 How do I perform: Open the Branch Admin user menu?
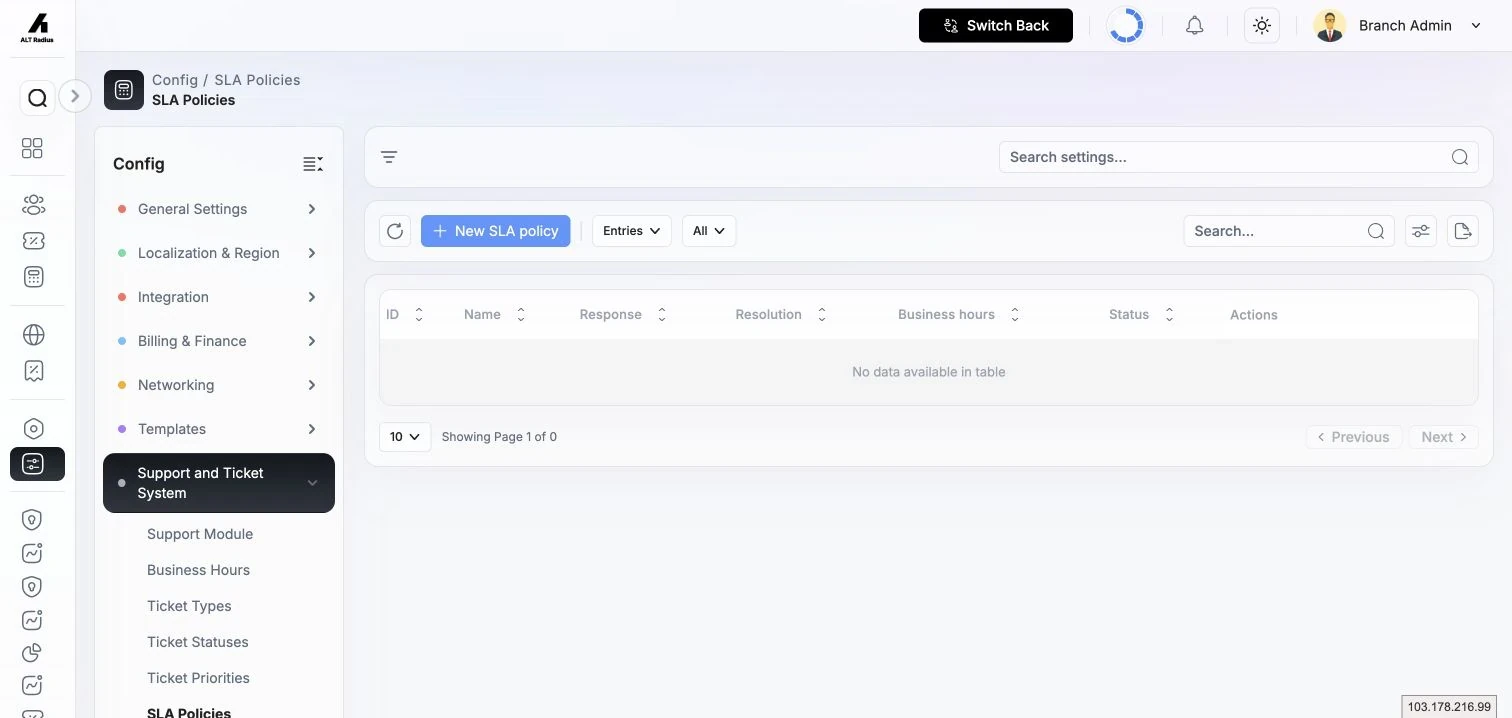(x=1398, y=26)
